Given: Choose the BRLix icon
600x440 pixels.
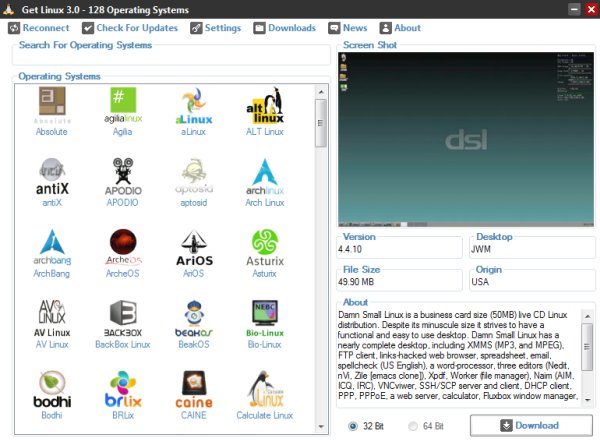Looking at the screenshot, I should pos(123,389).
